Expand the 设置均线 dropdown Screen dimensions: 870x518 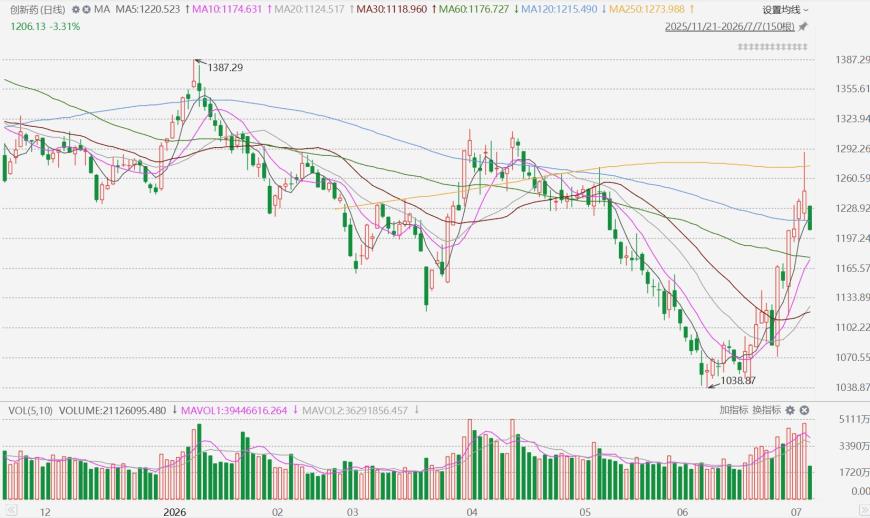point(785,10)
